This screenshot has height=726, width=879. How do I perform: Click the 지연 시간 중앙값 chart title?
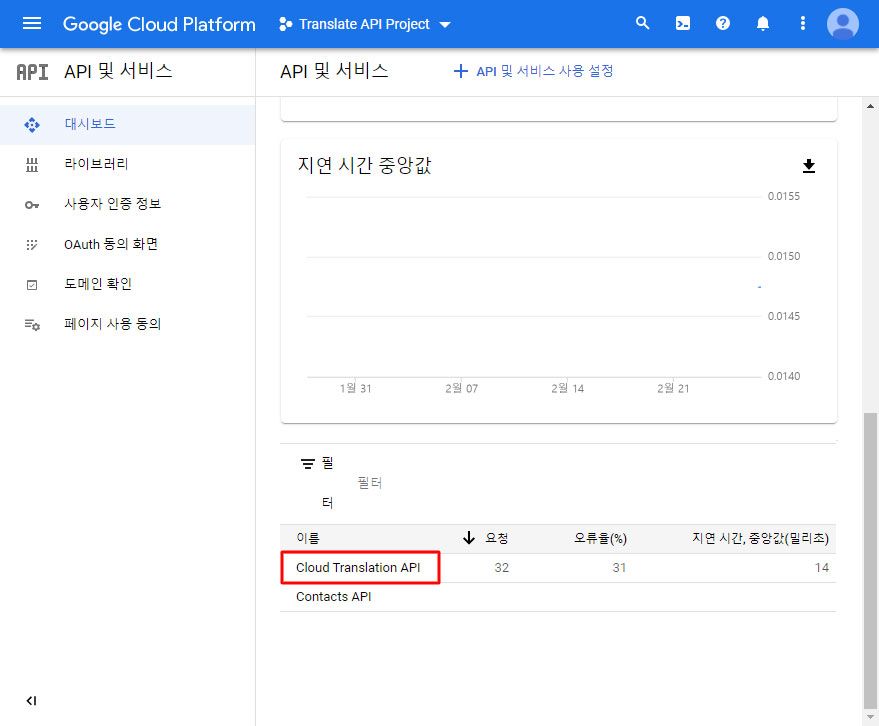click(x=364, y=165)
